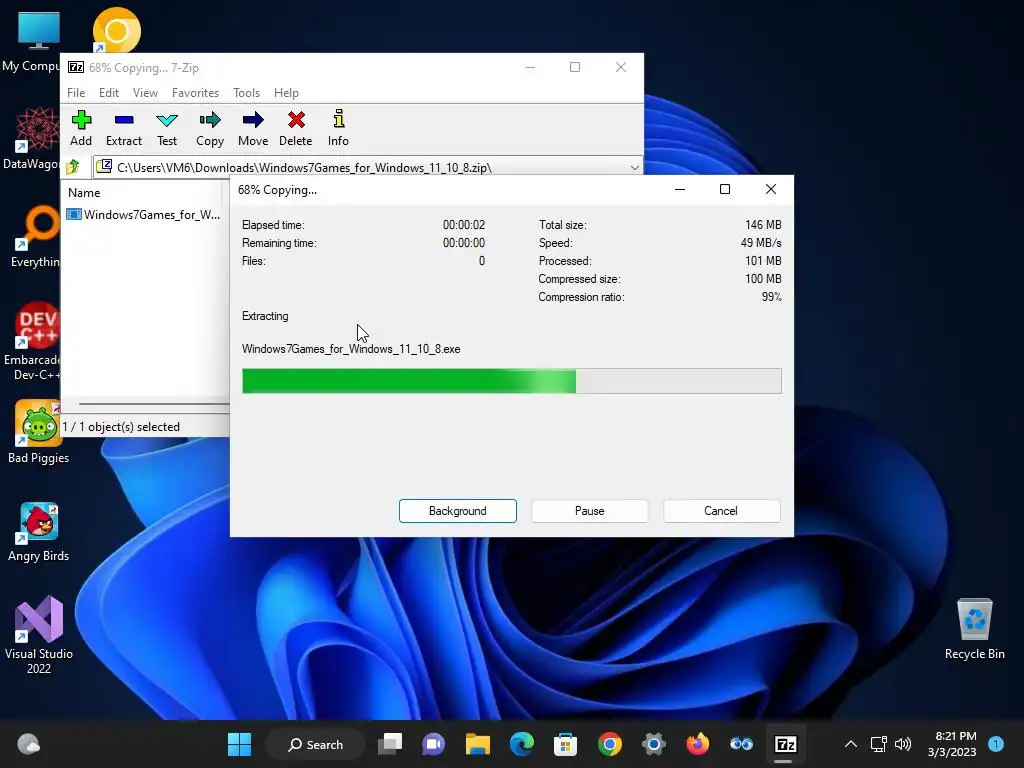1024x768 pixels.
Task: Close the 68% Copying dialog
Action: 771,189
